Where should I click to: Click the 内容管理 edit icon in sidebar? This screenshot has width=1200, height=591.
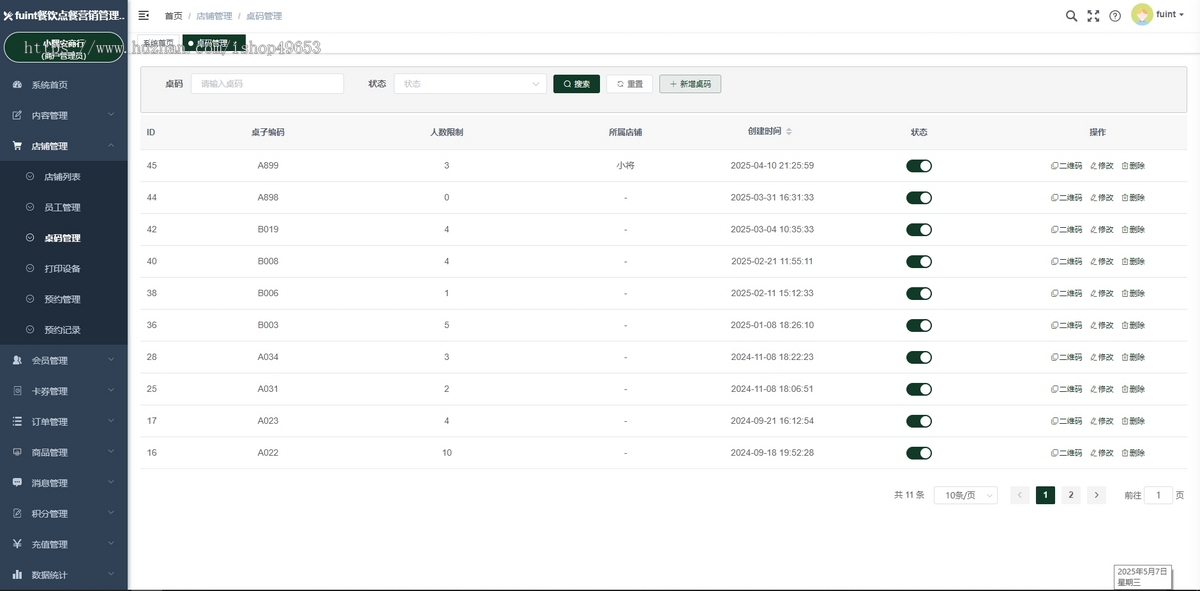17,115
